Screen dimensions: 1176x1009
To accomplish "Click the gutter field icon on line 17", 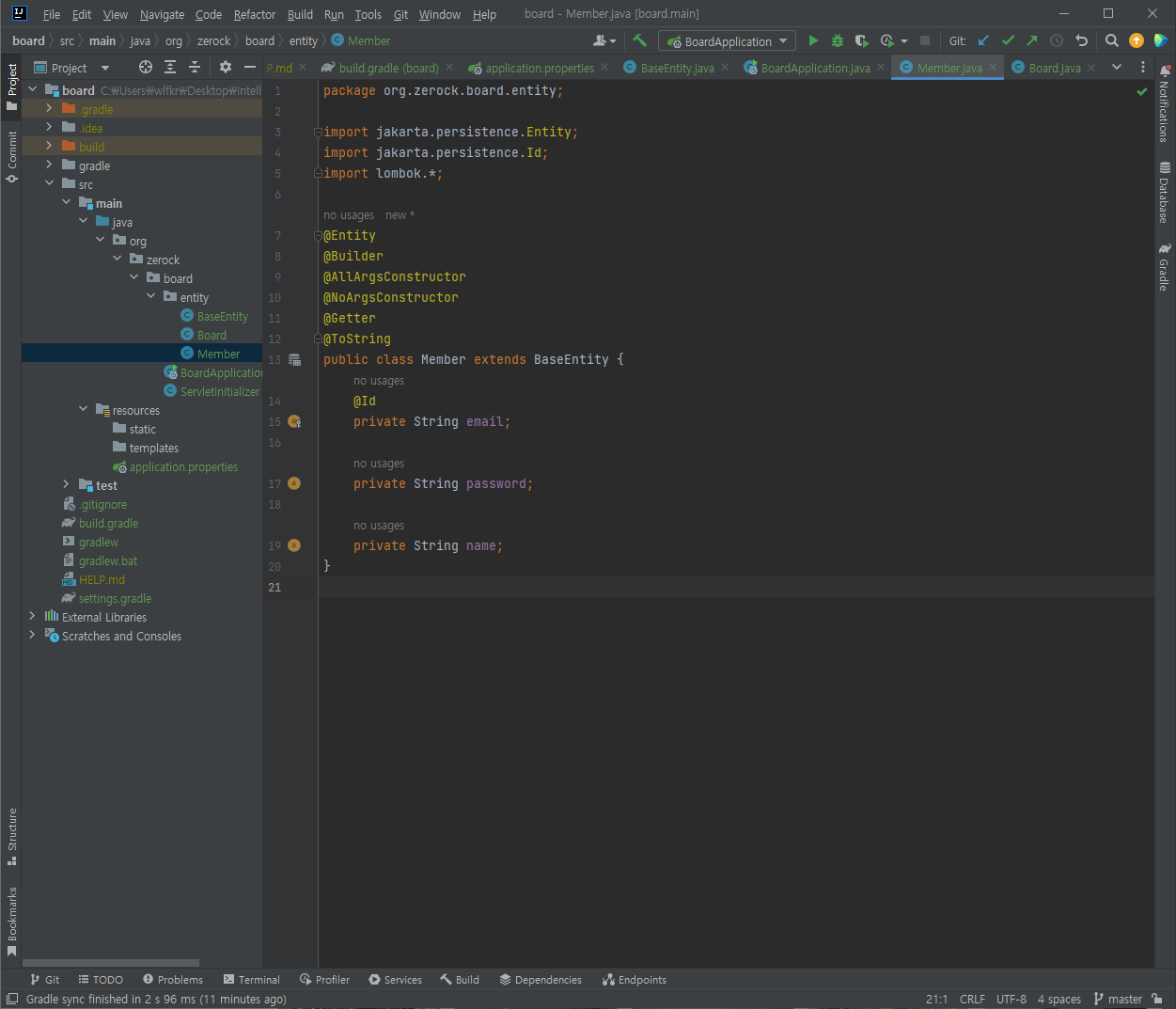I will (x=294, y=483).
